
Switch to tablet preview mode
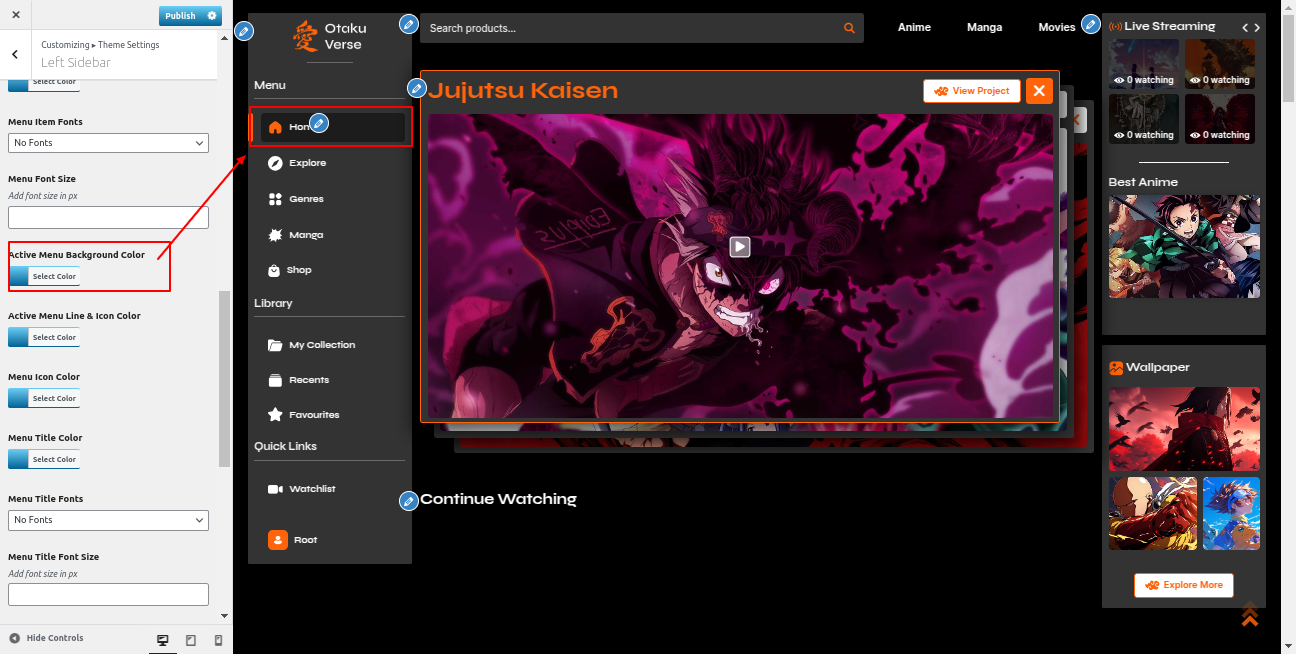click(191, 640)
